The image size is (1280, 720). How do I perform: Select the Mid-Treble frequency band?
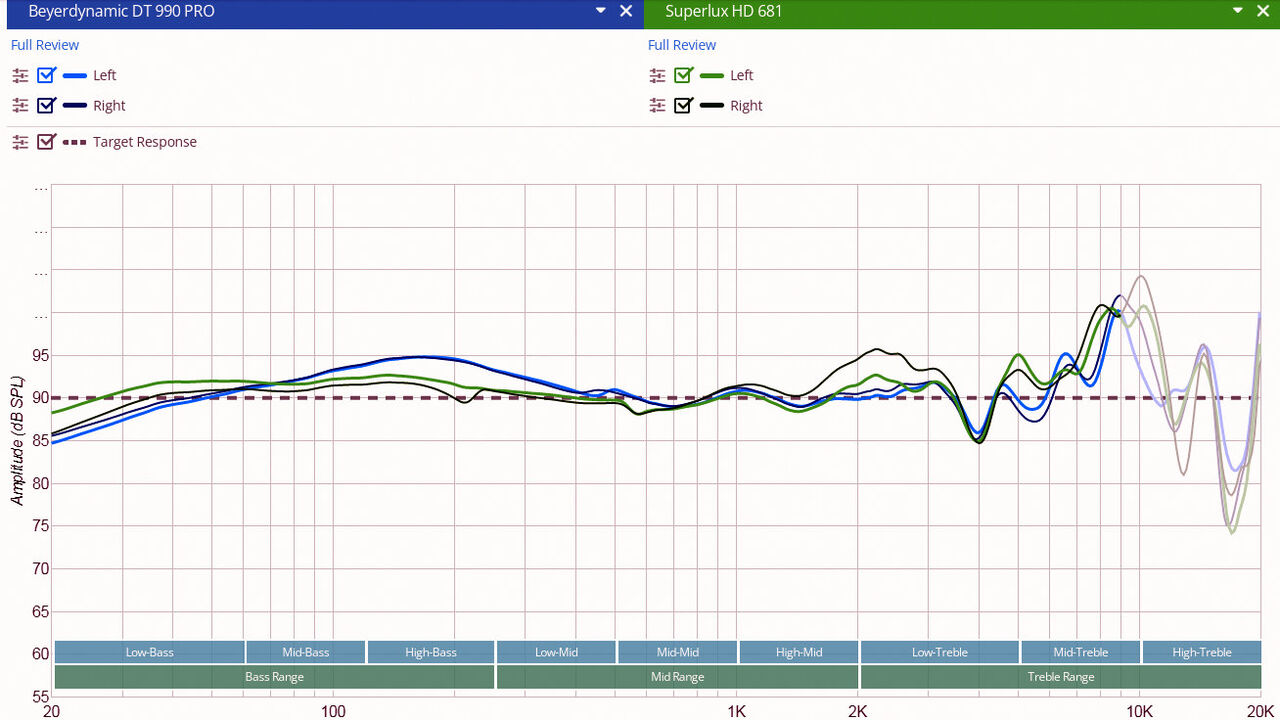[1081, 652]
